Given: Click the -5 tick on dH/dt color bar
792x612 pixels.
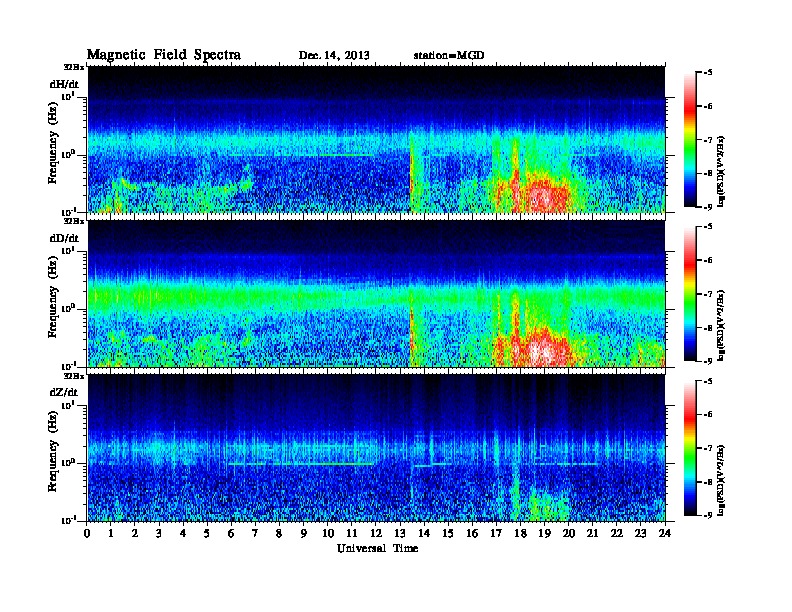Looking at the screenshot, I should coord(708,73).
